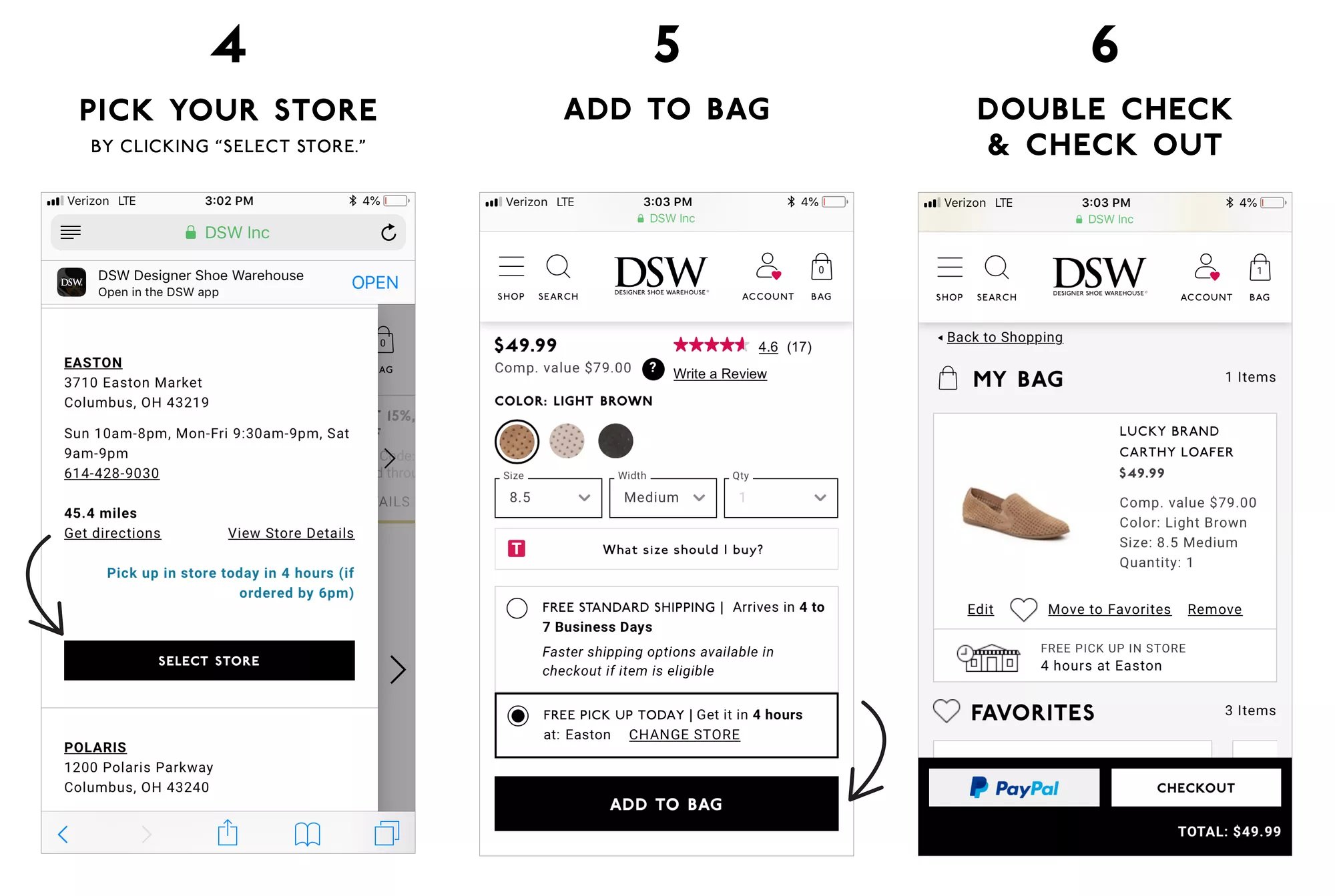Expand Width dropdown showing Medium

pos(661,497)
